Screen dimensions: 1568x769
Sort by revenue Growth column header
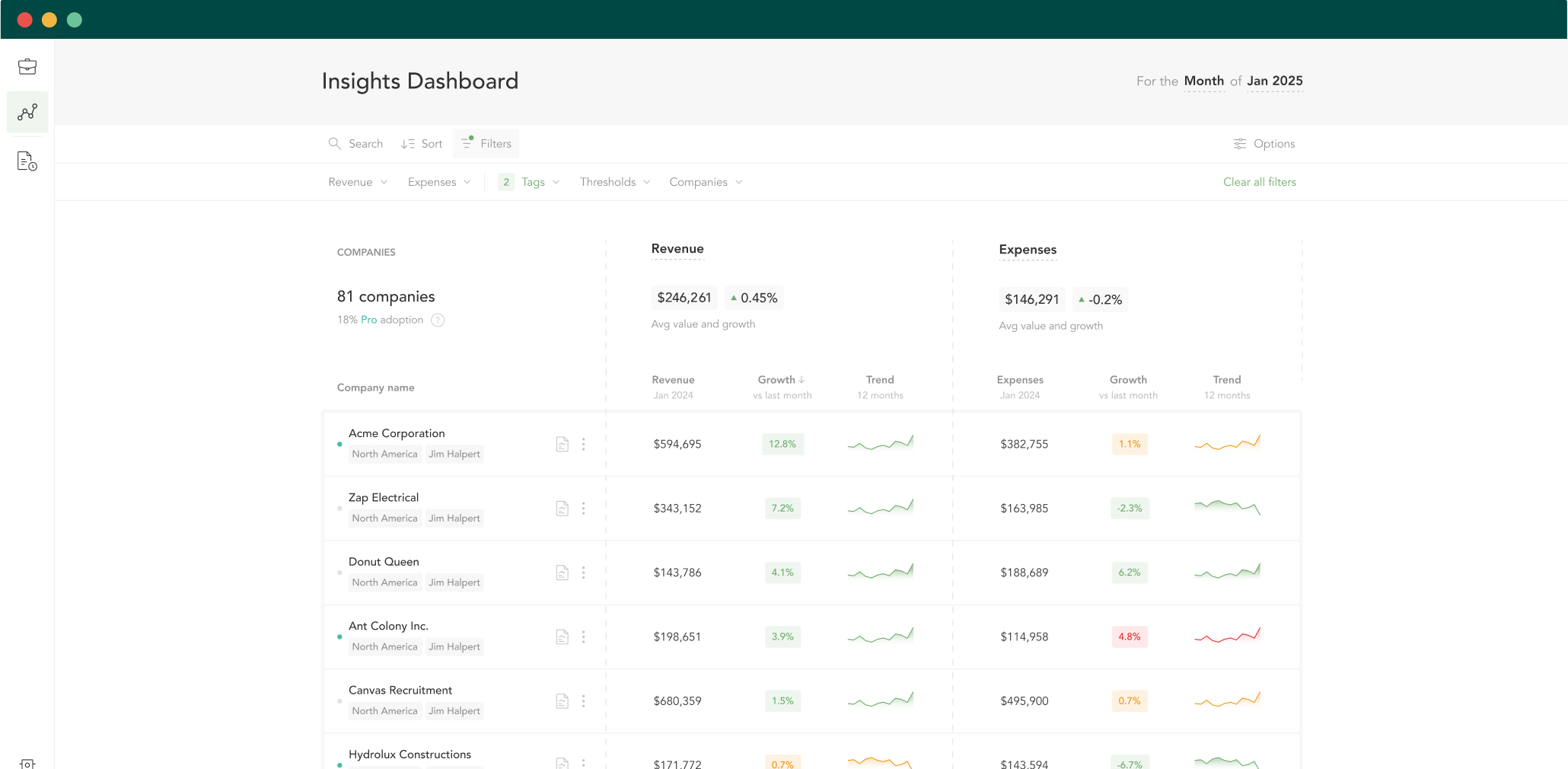tap(782, 380)
